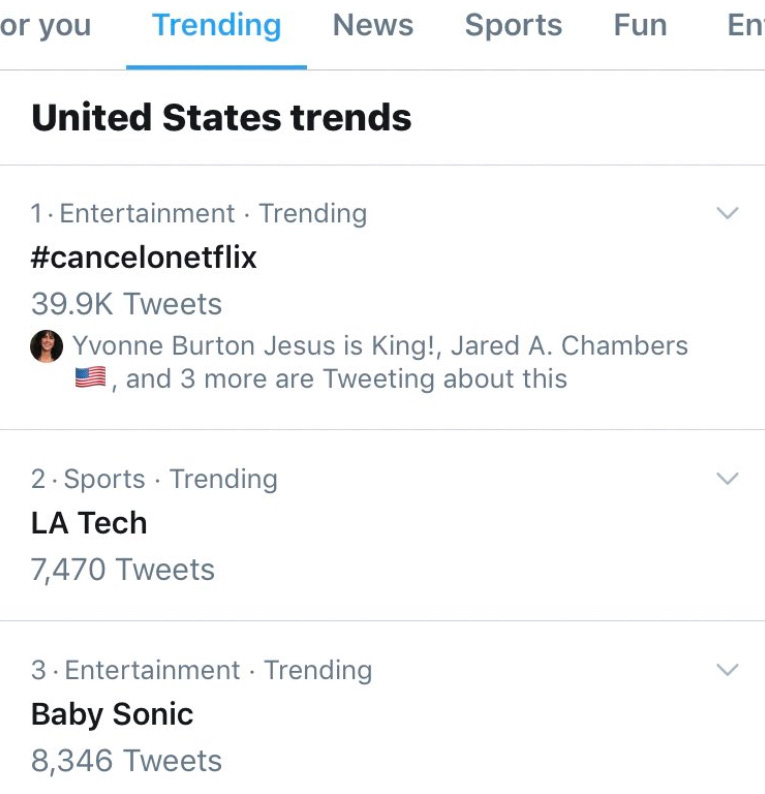Click Yvonne Burton's profile avatar

point(47,346)
